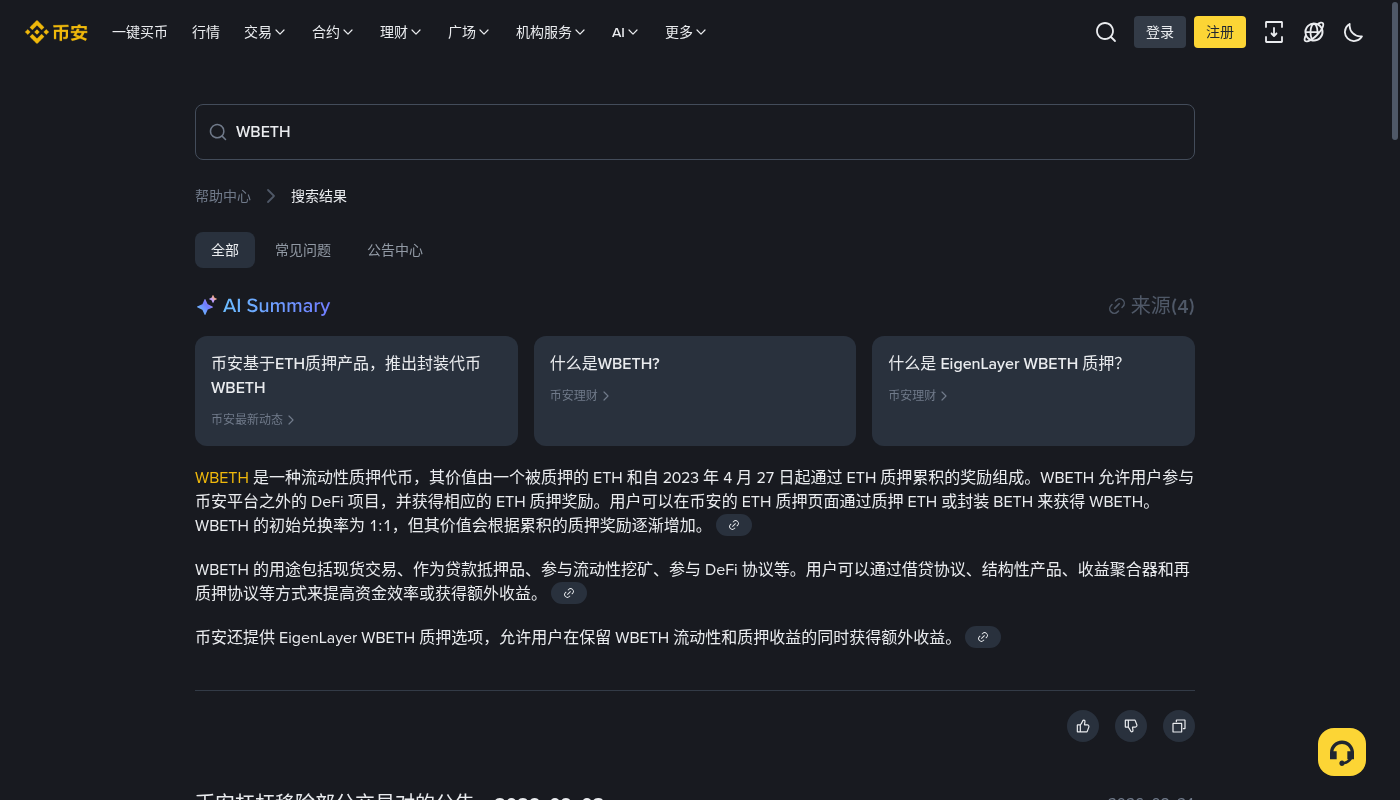Open 推出封装代币 WBETH source card
1400x800 pixels.
(x=356, y=391)
